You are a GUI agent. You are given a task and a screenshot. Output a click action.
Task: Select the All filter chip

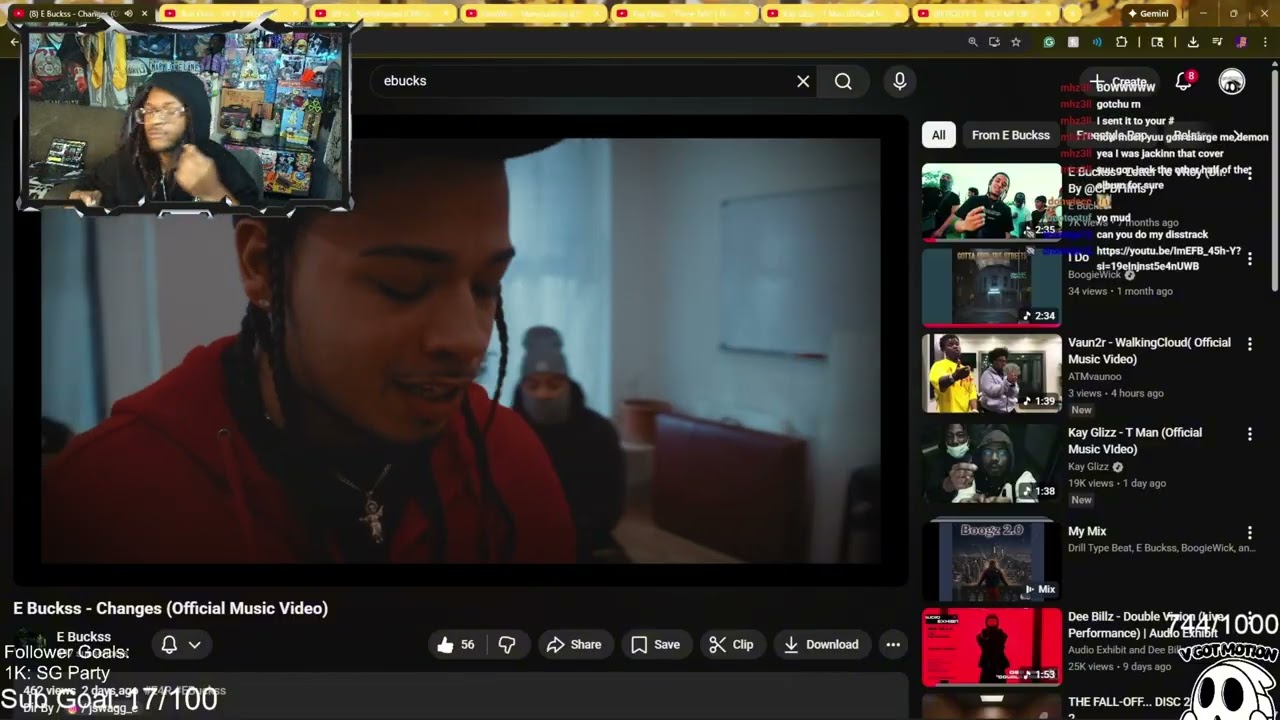click(938, 135)
